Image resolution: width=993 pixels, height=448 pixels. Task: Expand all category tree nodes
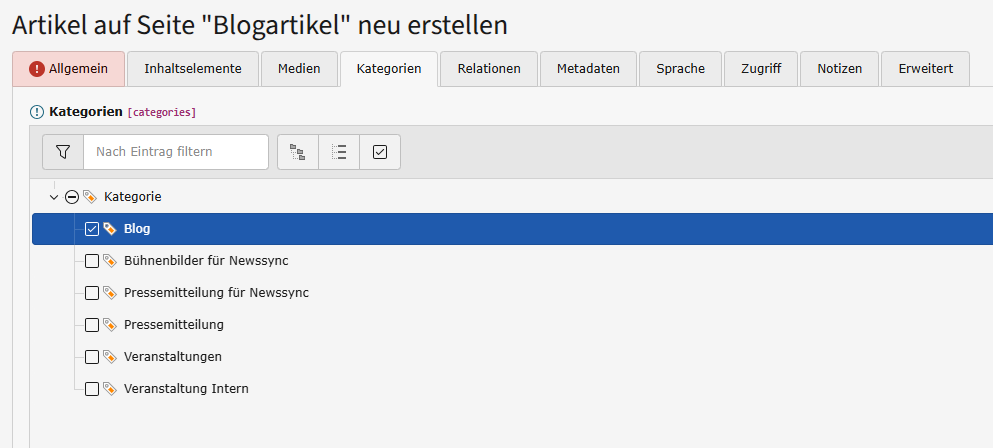[298, 152]
